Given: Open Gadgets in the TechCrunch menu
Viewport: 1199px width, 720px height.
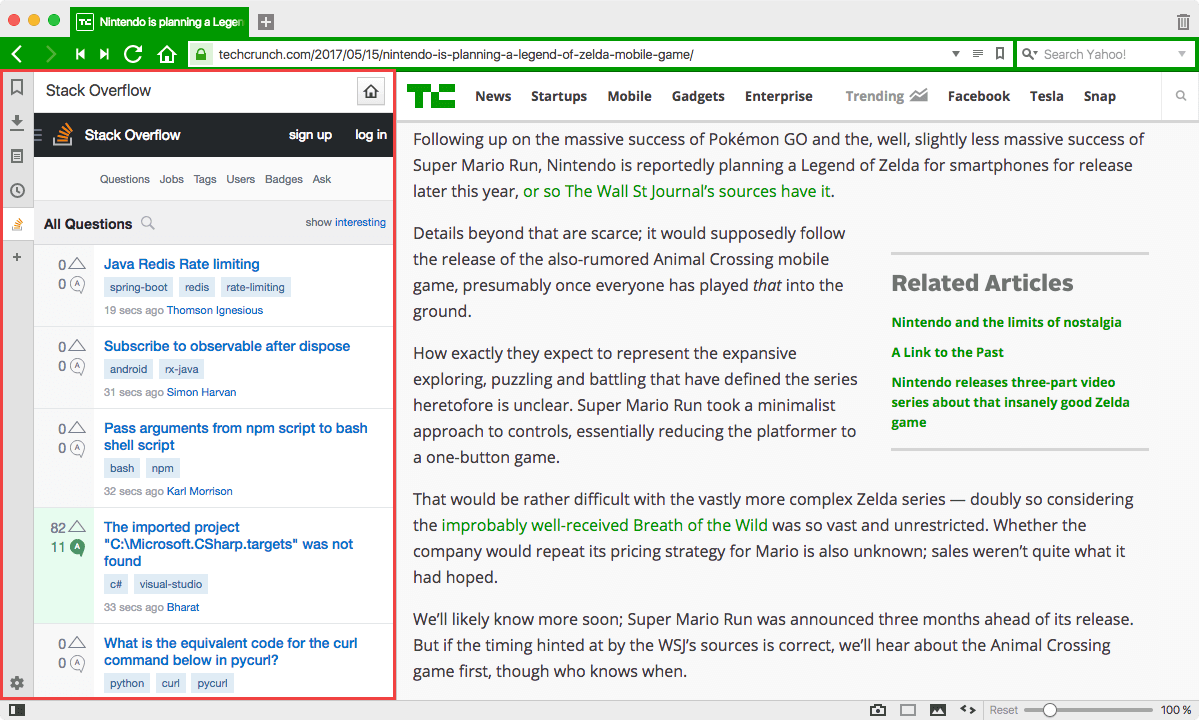Looking at the screenshot, I should [x=698, y=96].
